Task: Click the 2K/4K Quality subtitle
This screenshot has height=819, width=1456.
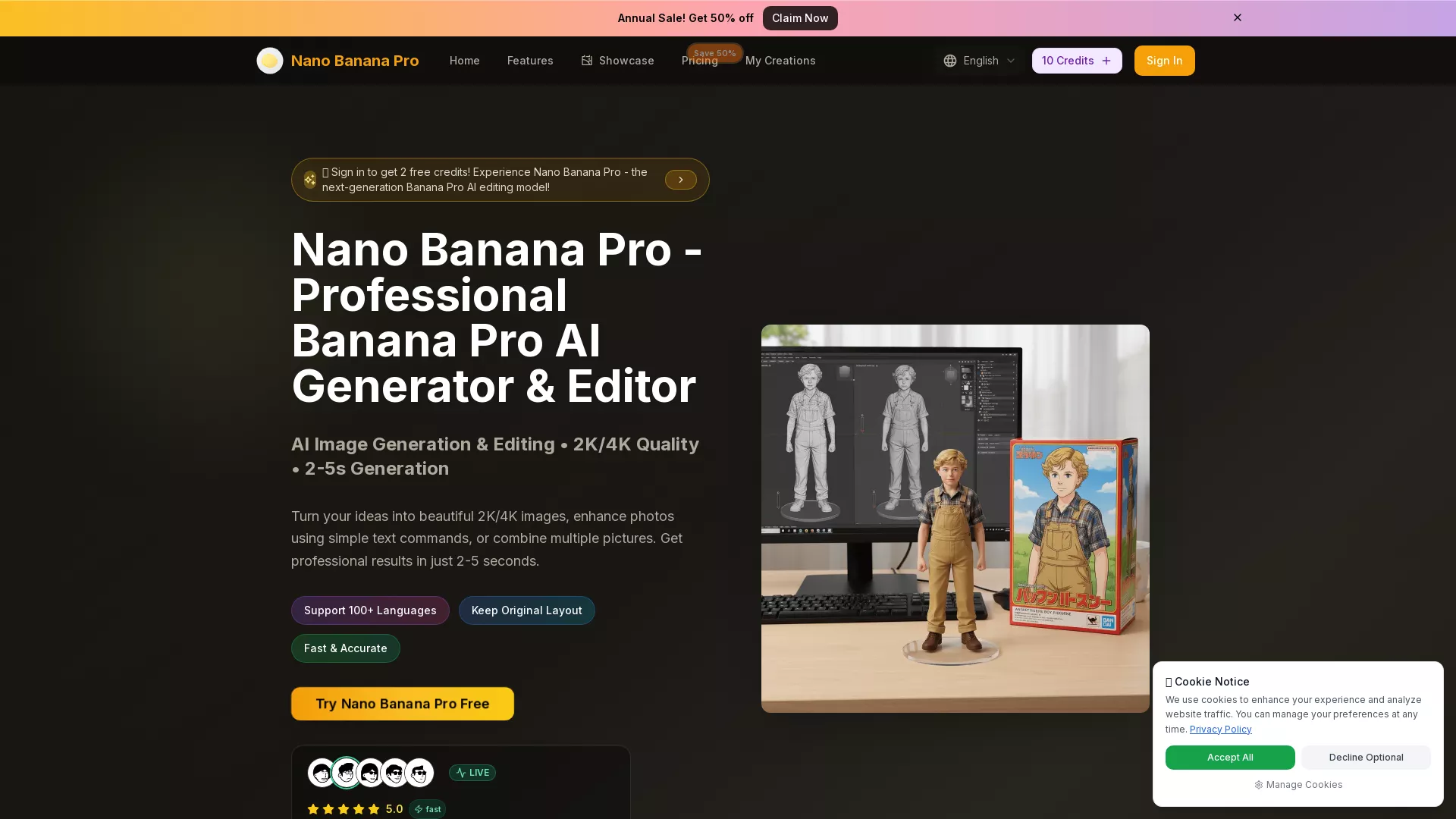Action: coord(495,457)
